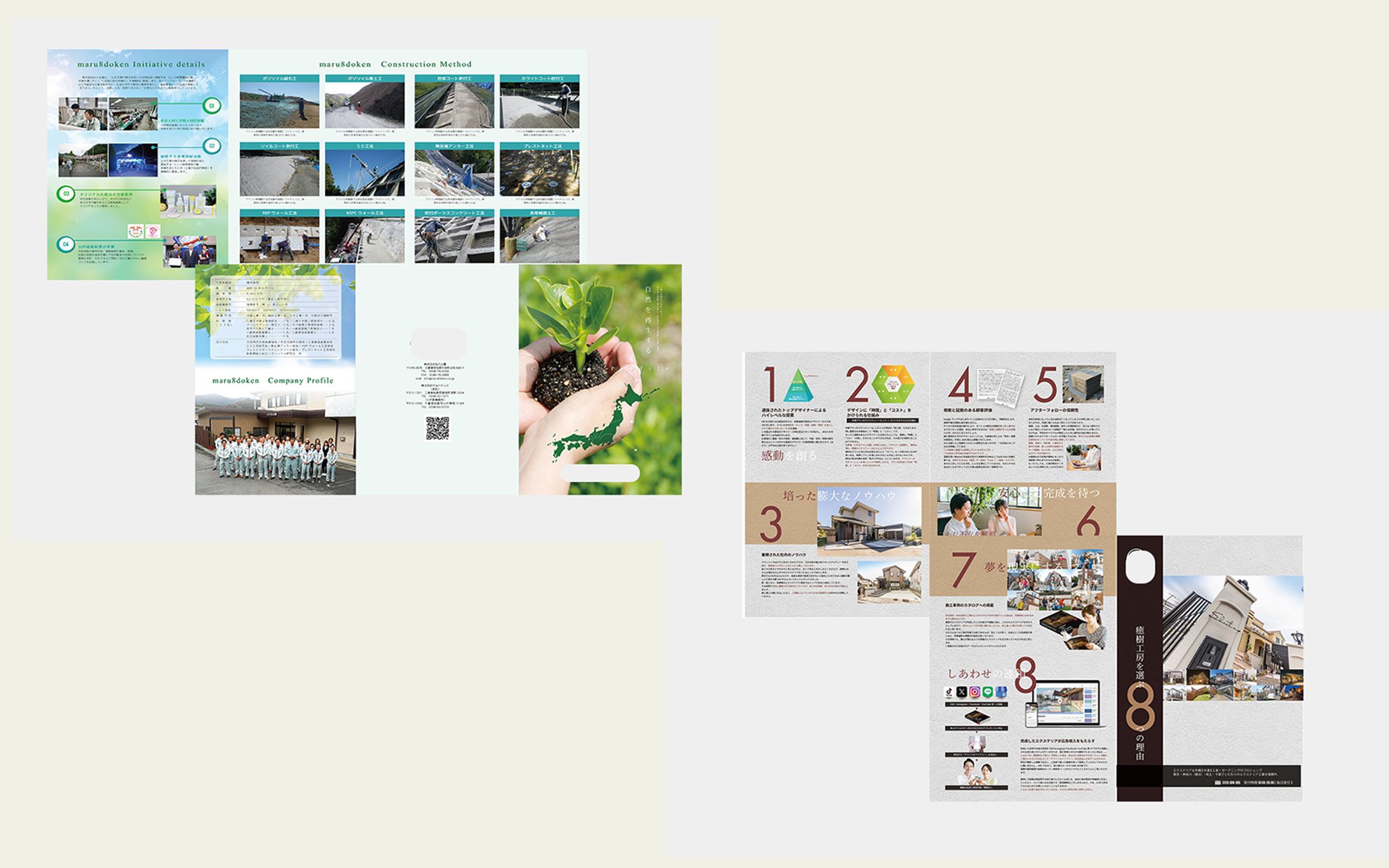Viewport: 1389px width, 868px height.
Task: Click the large number 8 on the dark vertical banner
Action: 1140,706
